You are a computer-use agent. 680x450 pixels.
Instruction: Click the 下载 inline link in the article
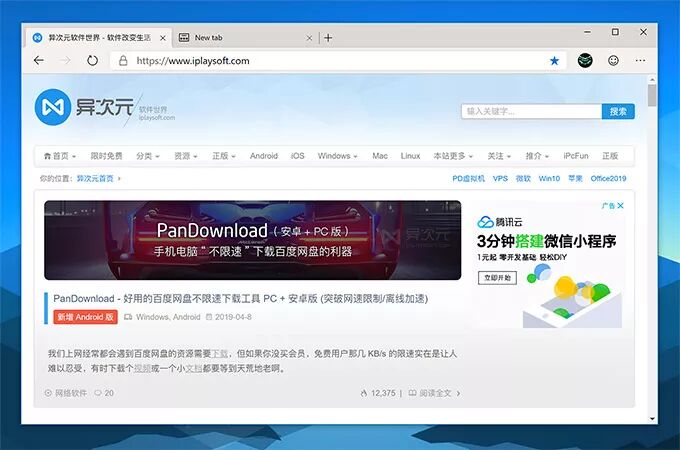(219, 354)
